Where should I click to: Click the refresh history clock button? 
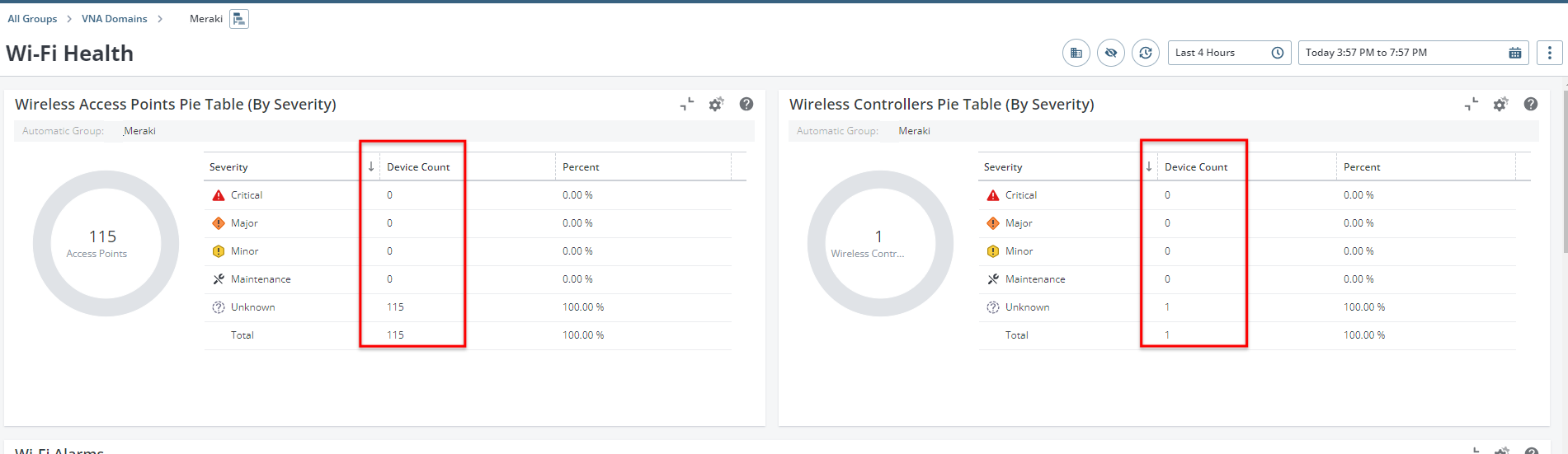tap(1146, 53)
